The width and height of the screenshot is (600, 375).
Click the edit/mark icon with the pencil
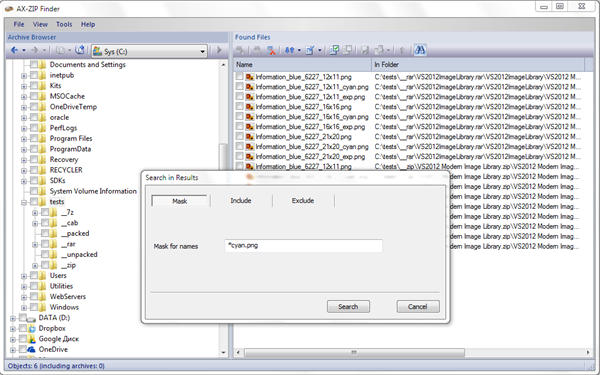[310, 50]
